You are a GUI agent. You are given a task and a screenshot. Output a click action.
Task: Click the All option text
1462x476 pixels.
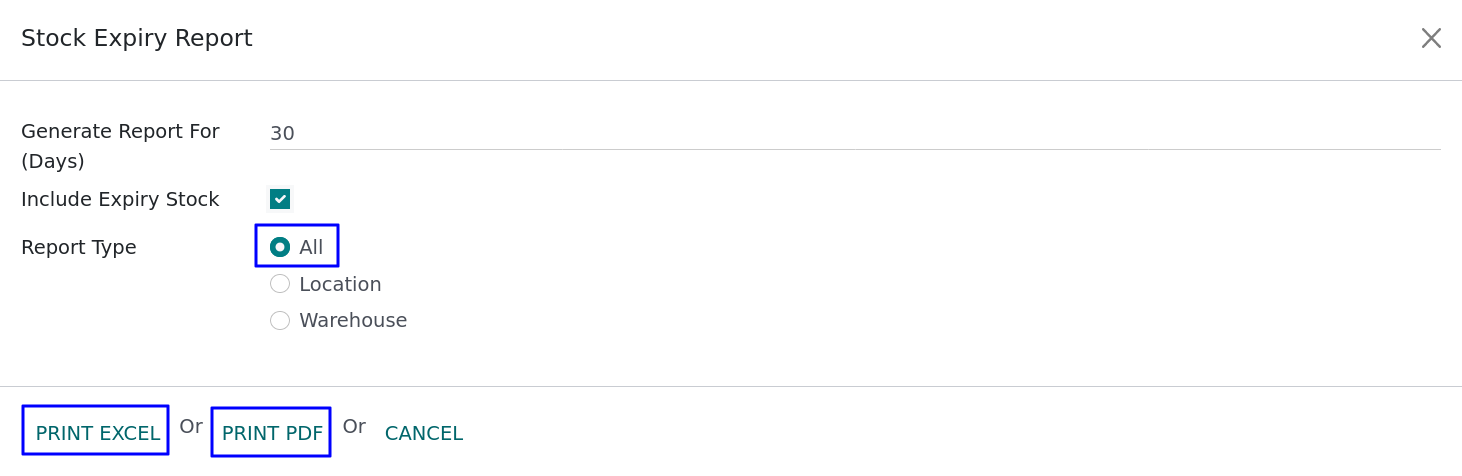pyautogui.click(x=311, y=247)
